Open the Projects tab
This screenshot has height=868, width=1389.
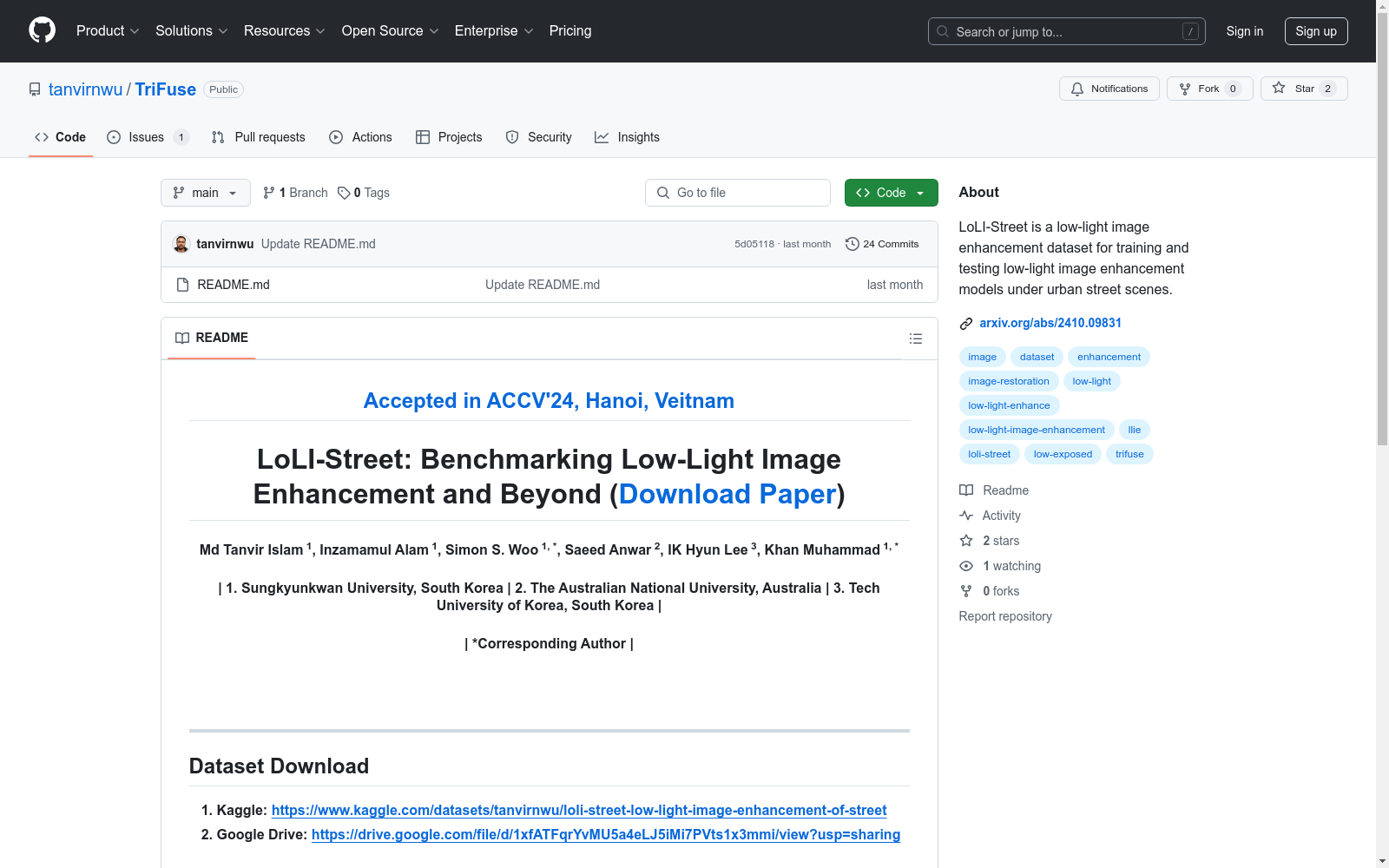[449, 137]
